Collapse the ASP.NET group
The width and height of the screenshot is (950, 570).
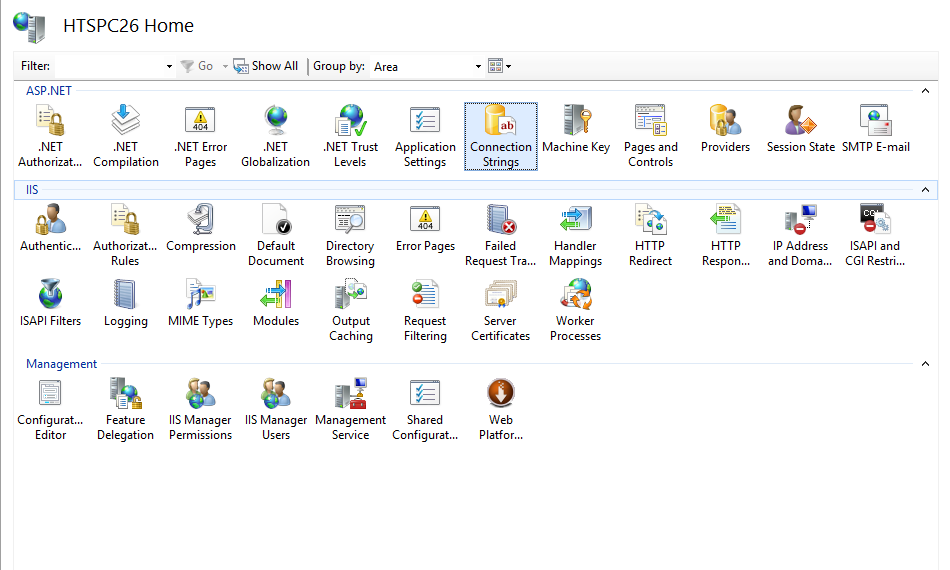click(925, 91)
